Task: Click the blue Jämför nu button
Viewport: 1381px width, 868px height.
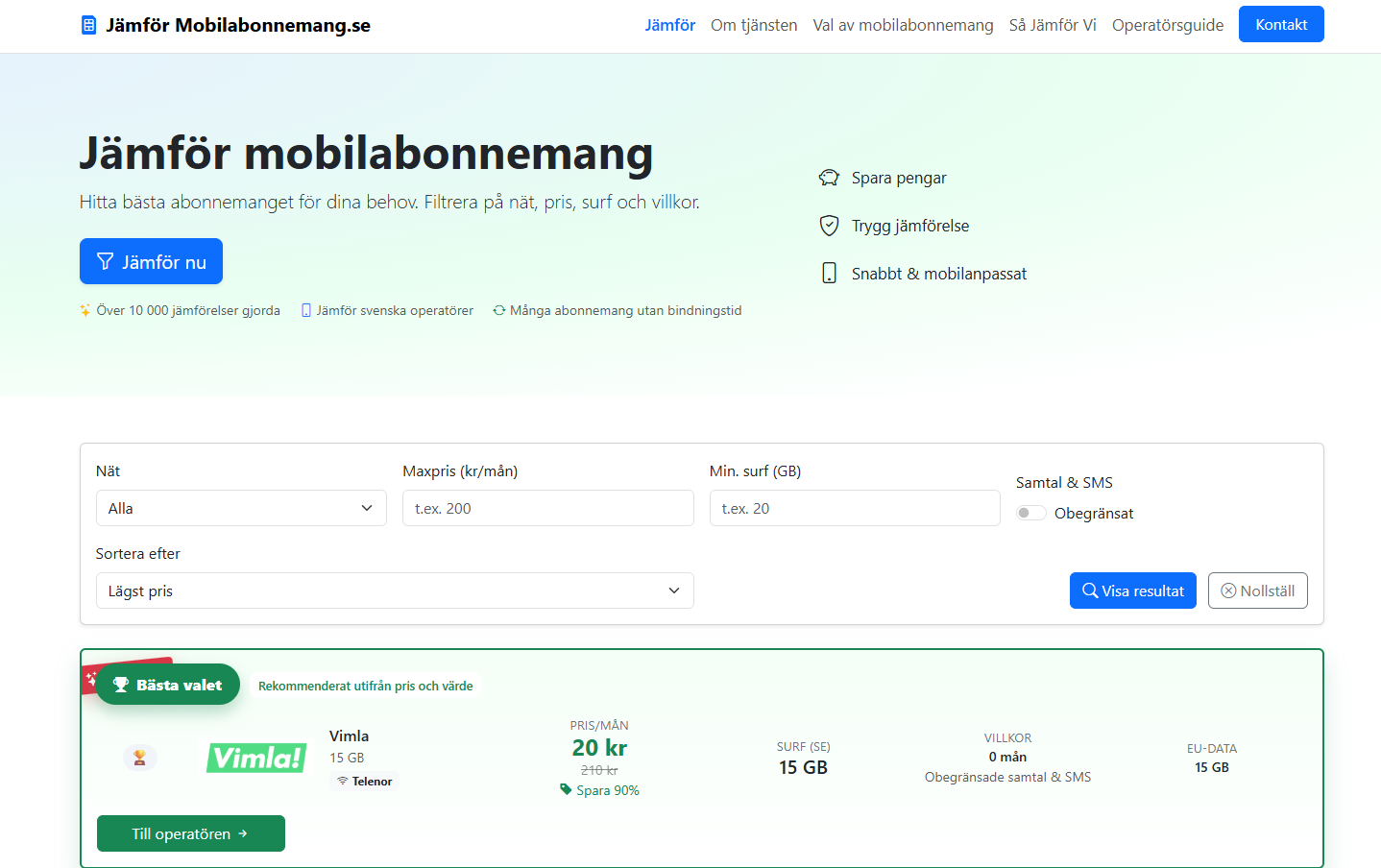Action: (151, 261)
